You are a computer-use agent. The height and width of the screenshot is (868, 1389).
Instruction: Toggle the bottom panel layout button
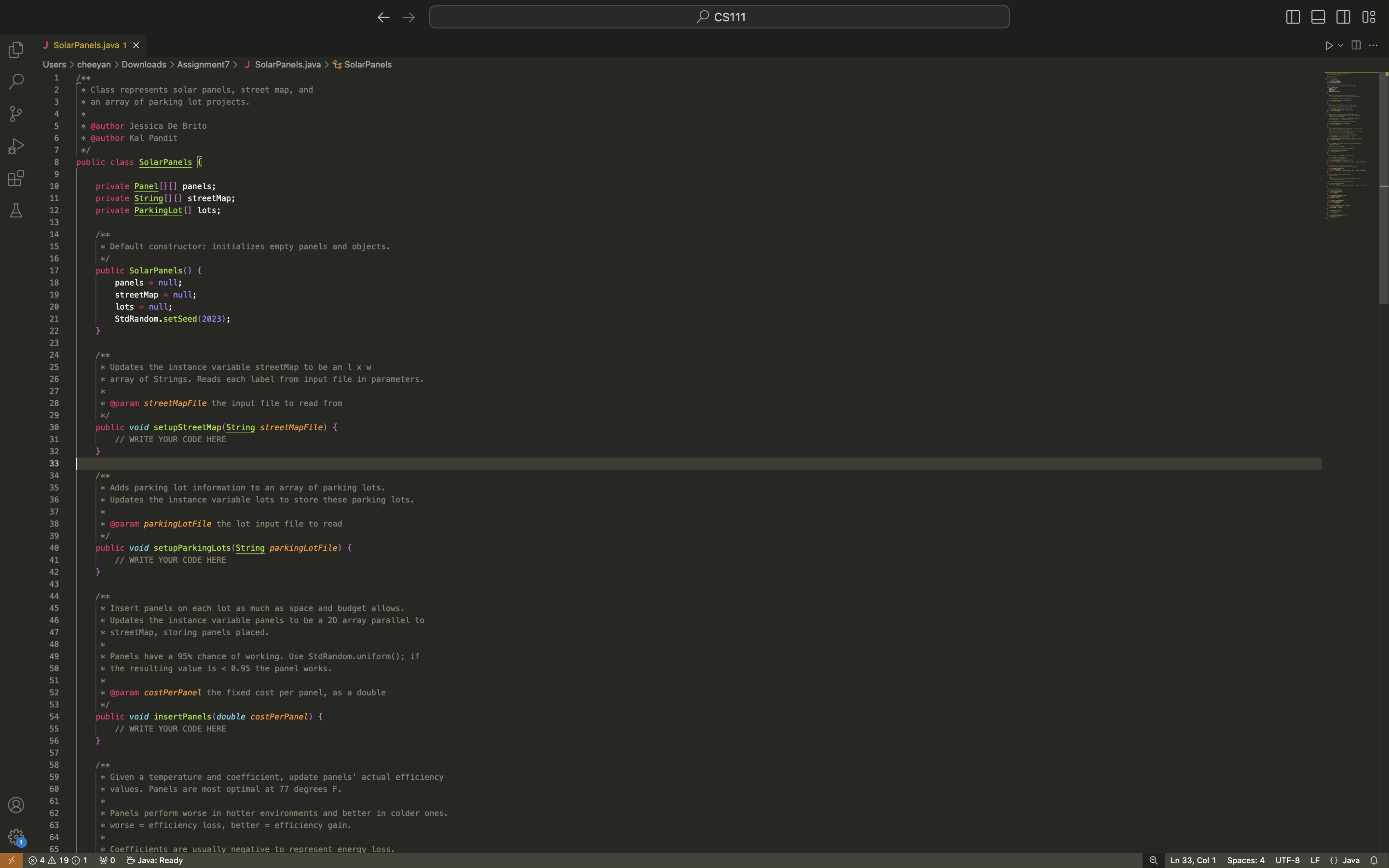point(1318,17)
